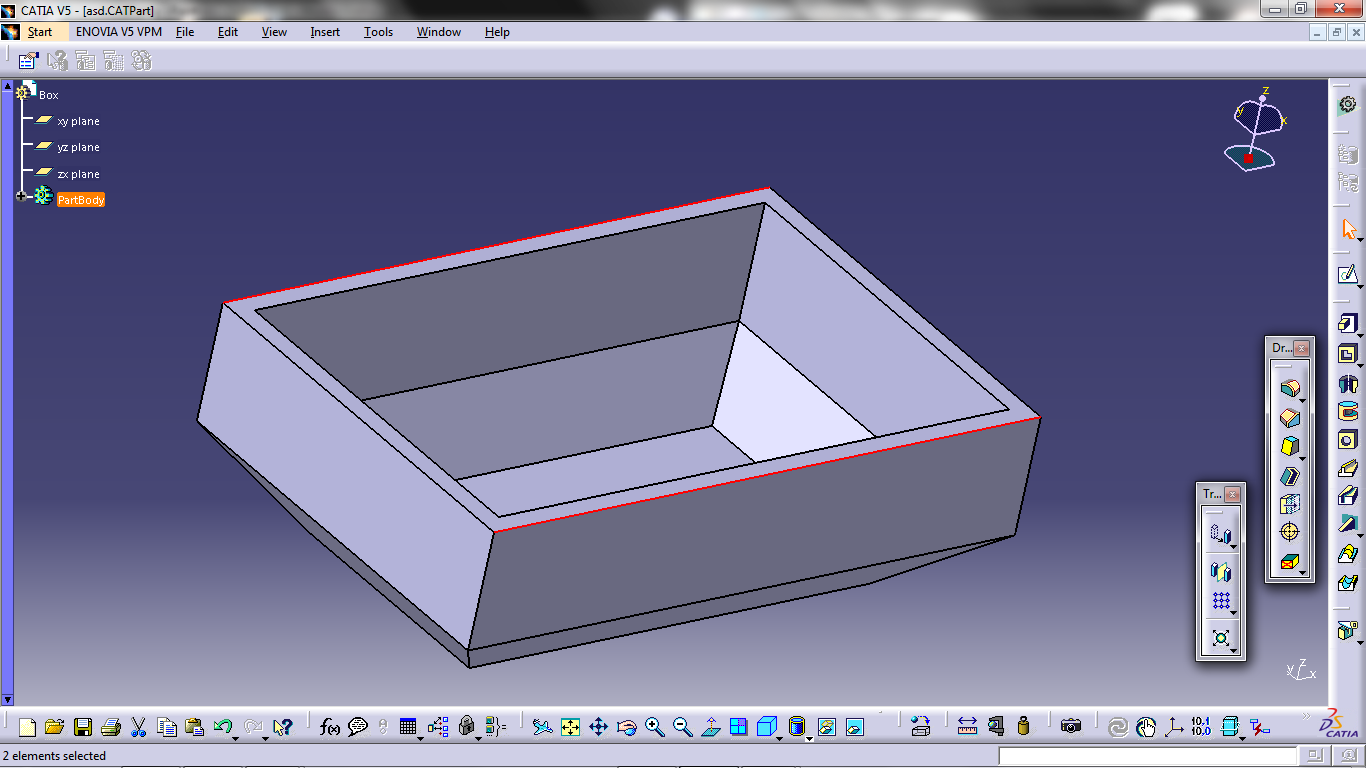Viewport: 1366px width, 768px height.
Task: Select the Shell tool in the Dress-Up toolbar
Action: pyautogui.click(x=1291, y=476)
